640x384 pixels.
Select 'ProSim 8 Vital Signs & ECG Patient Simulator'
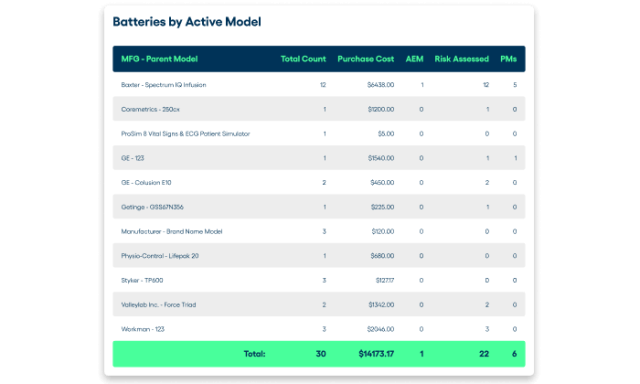pos(185,133)
